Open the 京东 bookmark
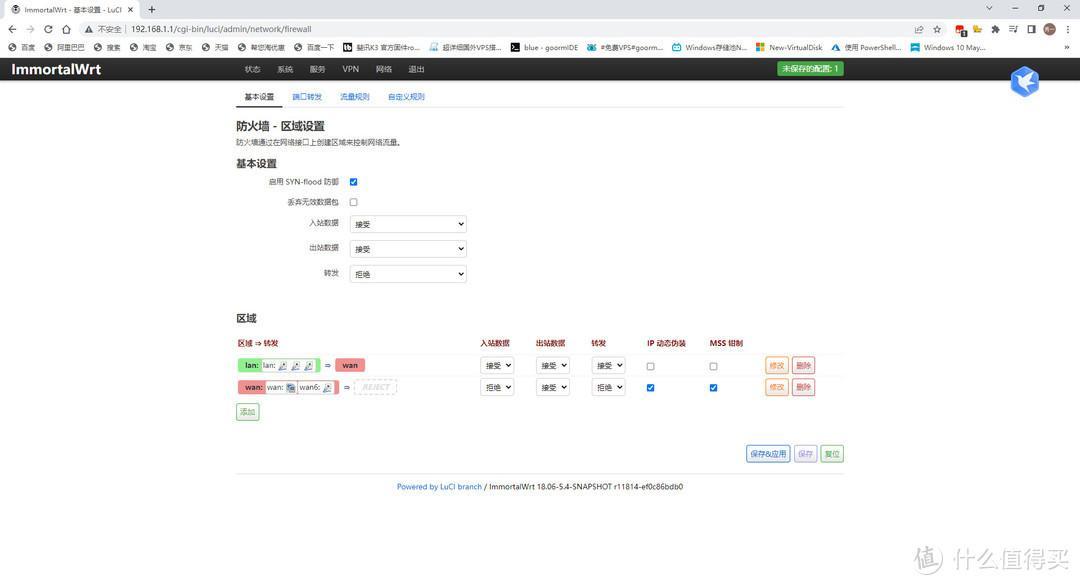Image resolution: width=1080 pixels, height=585 pixels. tap(179, 48)
